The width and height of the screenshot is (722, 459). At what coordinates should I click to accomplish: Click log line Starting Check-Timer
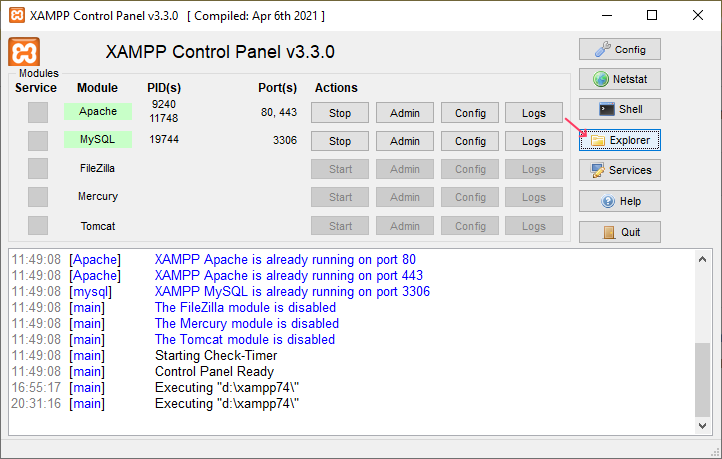coord(216,356)
